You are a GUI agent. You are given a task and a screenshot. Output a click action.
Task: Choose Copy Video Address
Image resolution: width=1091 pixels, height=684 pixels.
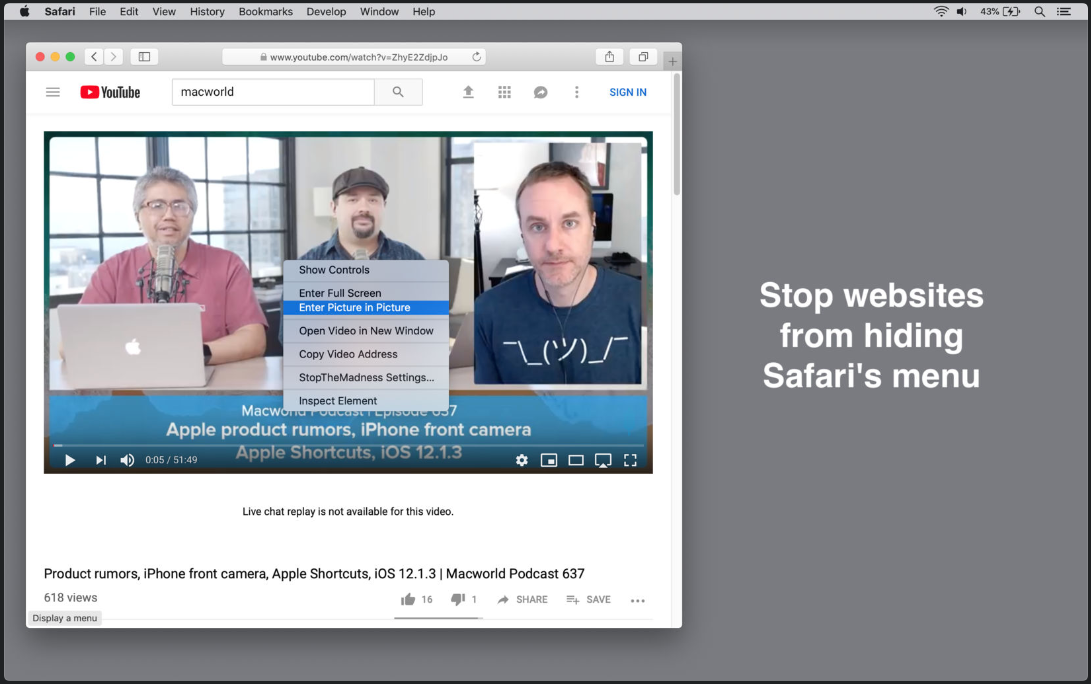click(366, 354)
